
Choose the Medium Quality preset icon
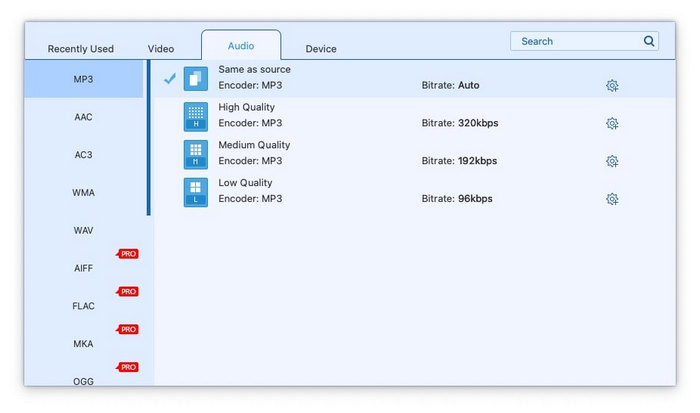pos(196,154)
